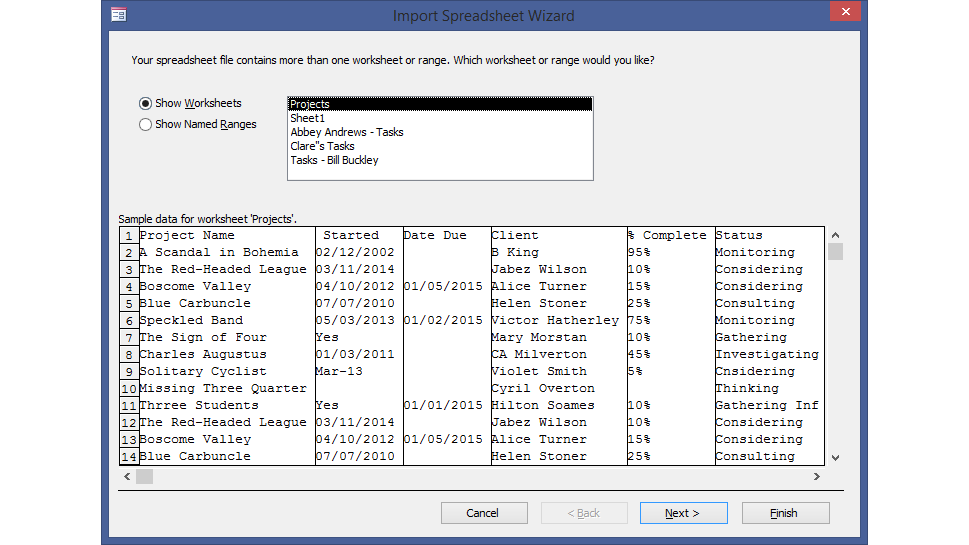Click the 'Mary Morstan' client cell
969x545 pixels.
pos(559,337)
